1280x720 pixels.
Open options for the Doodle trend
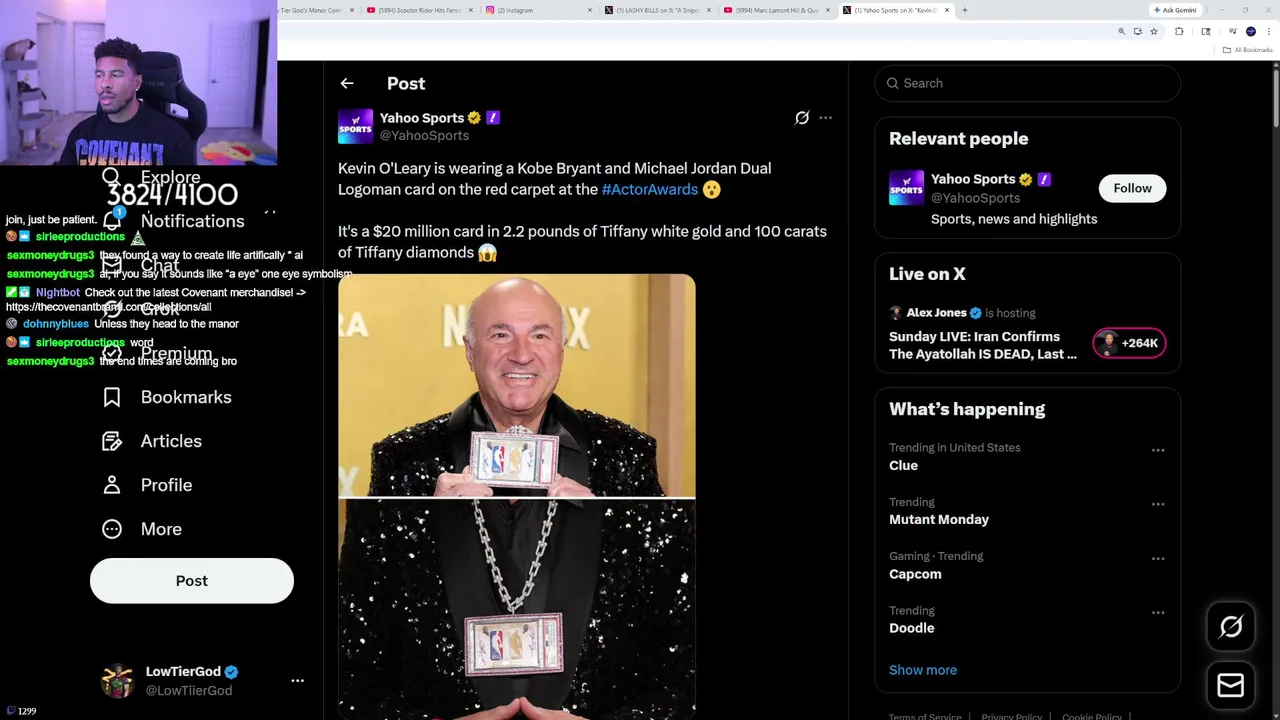[x=1158, y=612]
